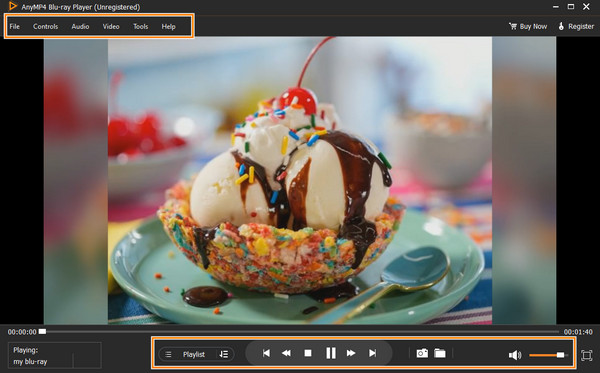Open the File menu
The height and width of the screenshot is (373, 600).
(15, 26)
